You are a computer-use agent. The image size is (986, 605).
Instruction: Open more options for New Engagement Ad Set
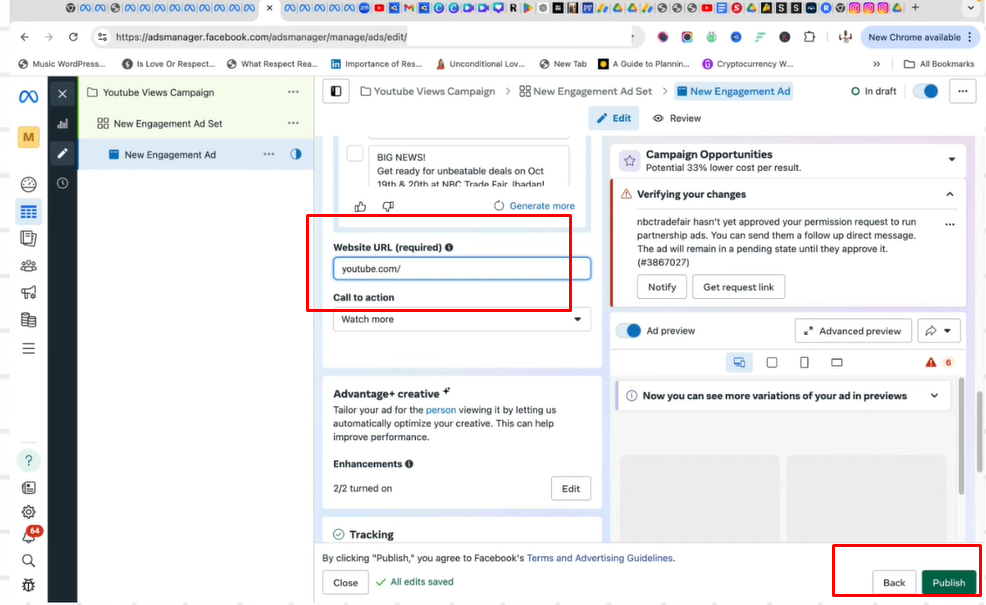click(293, 123)
